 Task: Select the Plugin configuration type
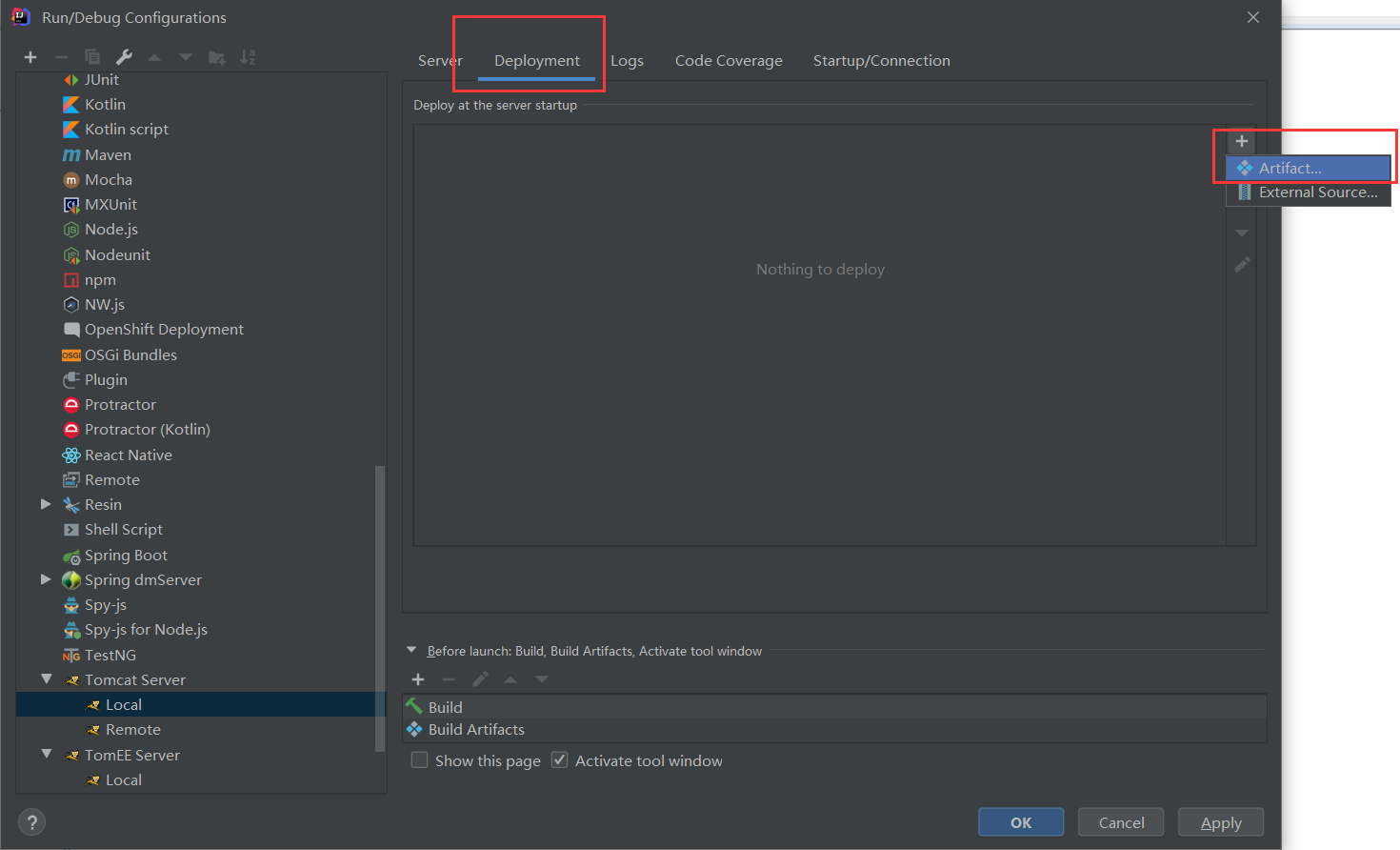pyautogui.click(x=105, y=379)
